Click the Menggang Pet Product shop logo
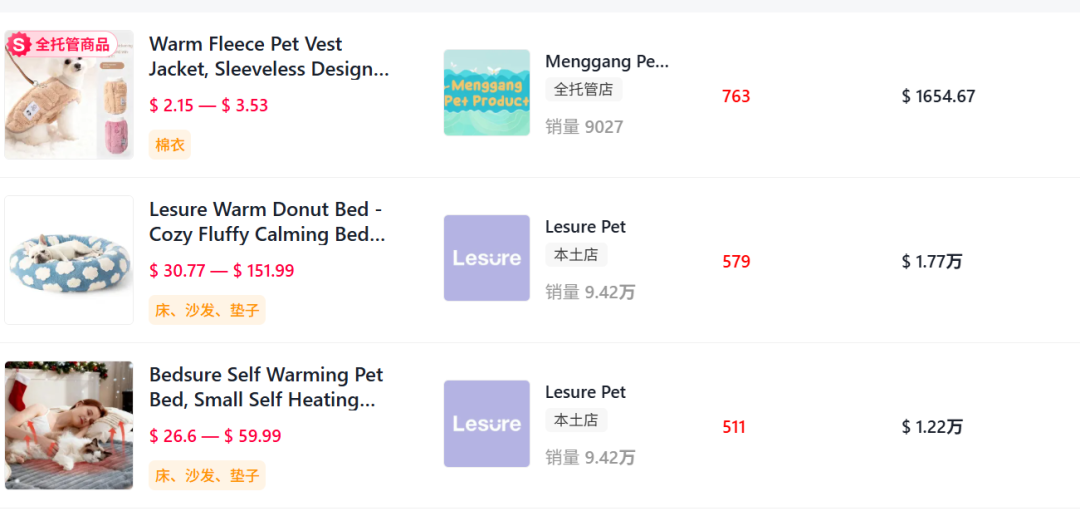The image size is (1080, 511). (486, 93)
